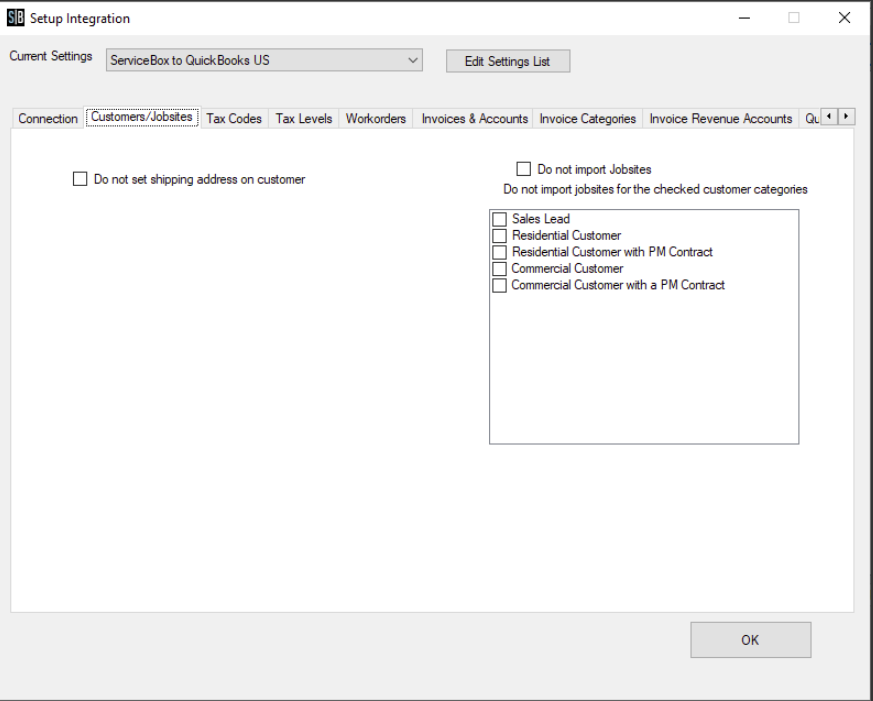Minimize the Setup Integration window
This screenshot has width=873, height=701.
pos(744,18)
